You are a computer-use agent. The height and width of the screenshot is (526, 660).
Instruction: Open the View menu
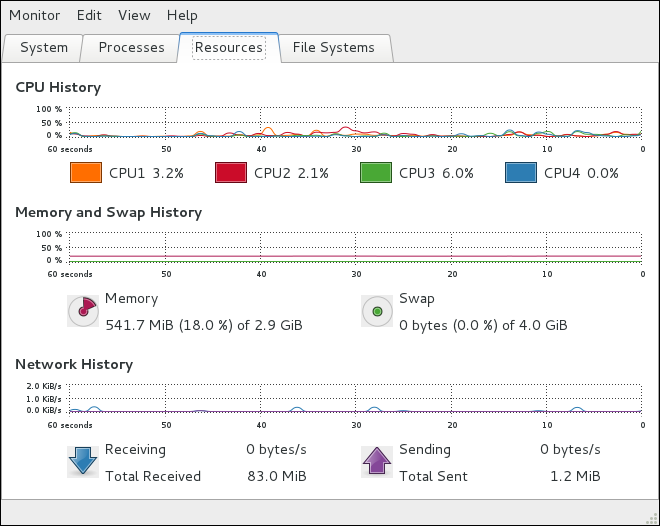(134, 16)
